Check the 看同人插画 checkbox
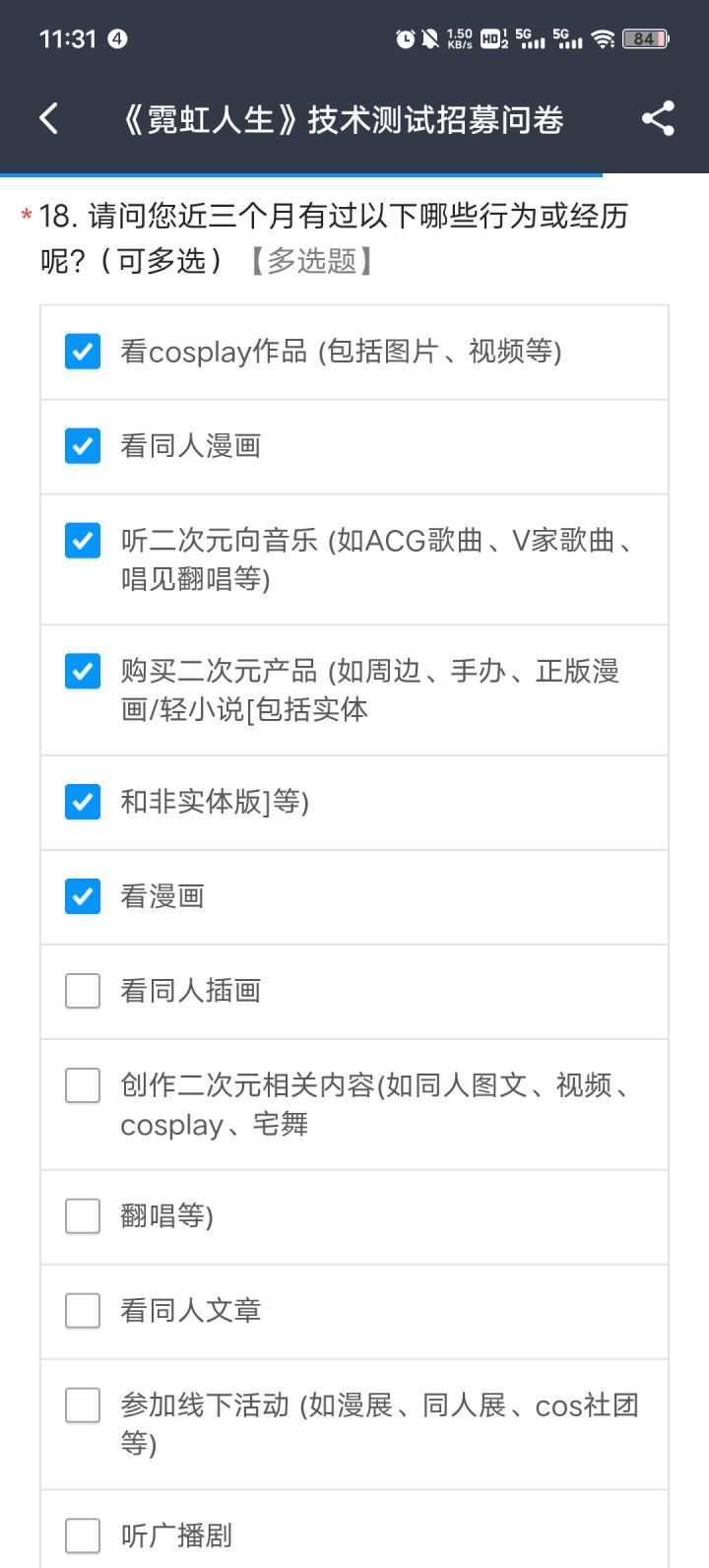Image resolution: width=709 pixels, height=1568 pixels. pyautogui.click(x=83, y=991)
